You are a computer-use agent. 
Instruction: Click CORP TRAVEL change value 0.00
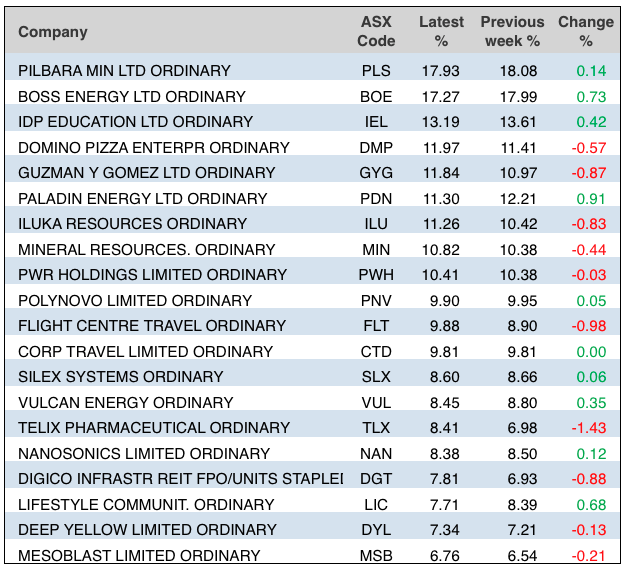pyautogui.click(x=591, y=352)
